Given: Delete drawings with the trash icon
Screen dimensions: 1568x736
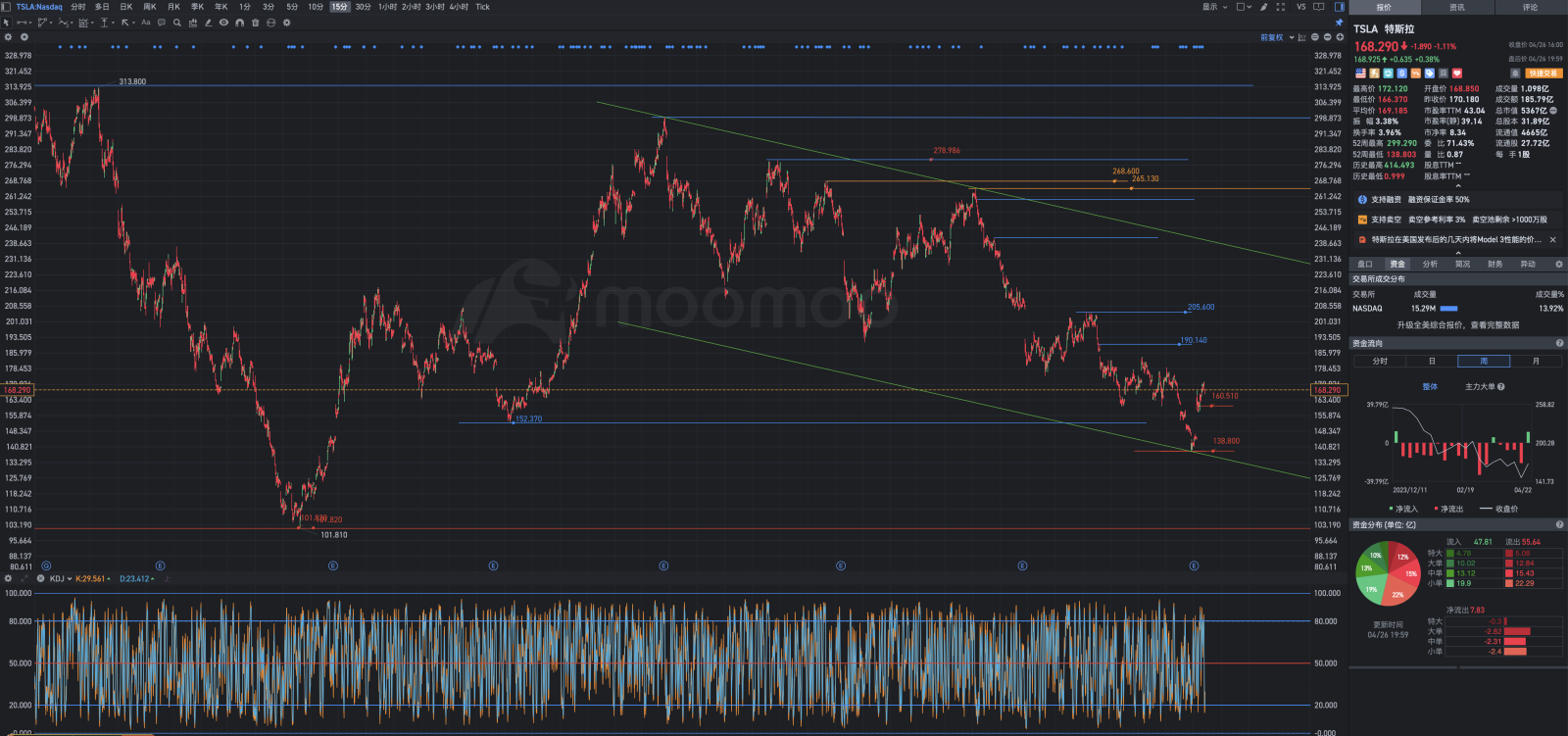Looking at the screenshot, I should pos(256,23).
